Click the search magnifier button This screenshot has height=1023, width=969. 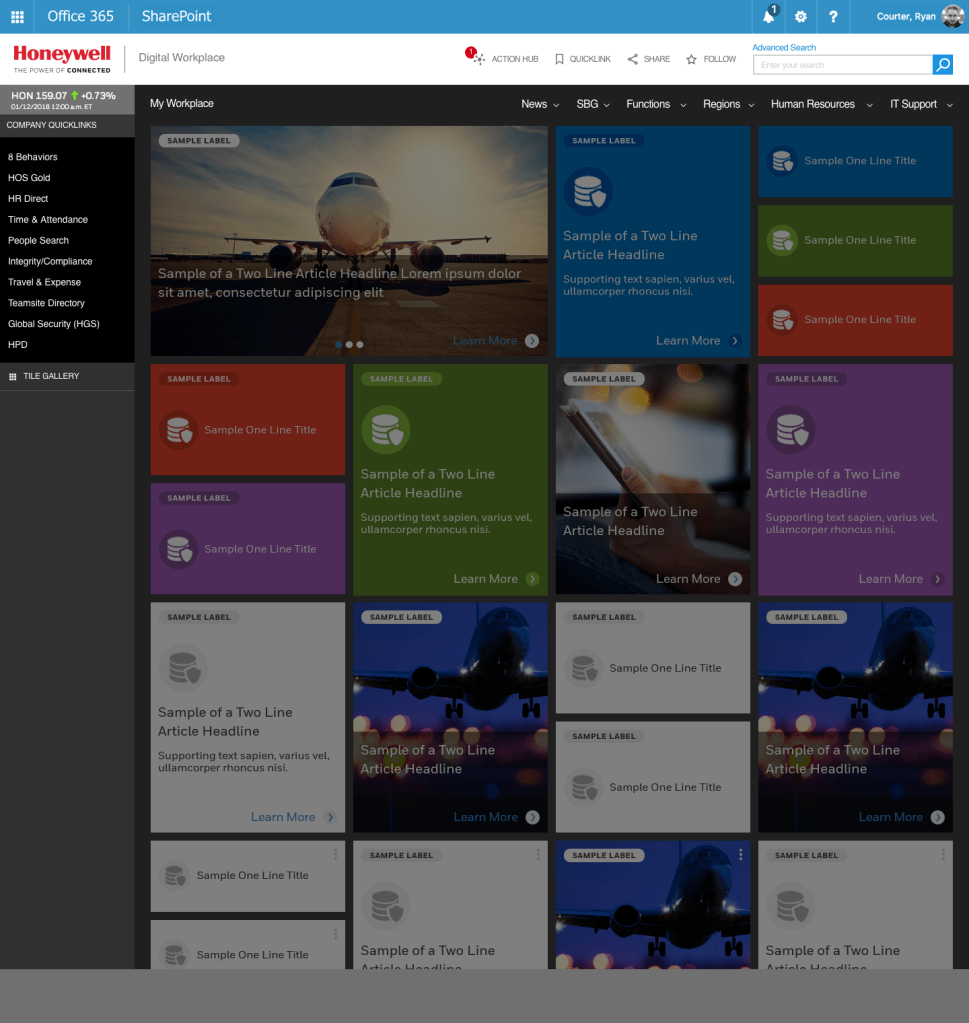click(942, 65)
